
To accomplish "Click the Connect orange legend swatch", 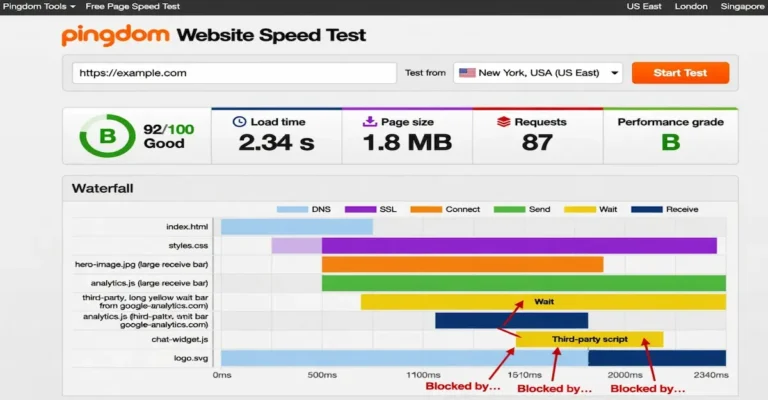I will pos(426,210).
